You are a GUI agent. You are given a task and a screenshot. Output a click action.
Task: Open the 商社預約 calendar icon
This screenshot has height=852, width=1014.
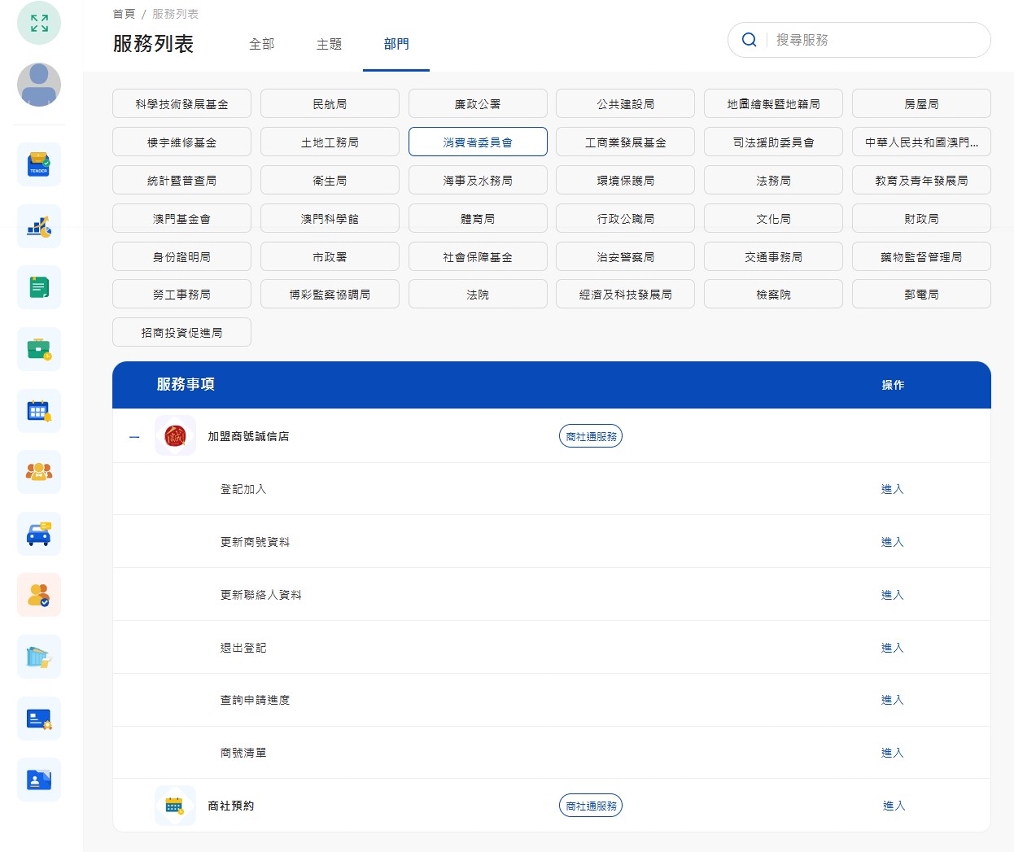175,804
